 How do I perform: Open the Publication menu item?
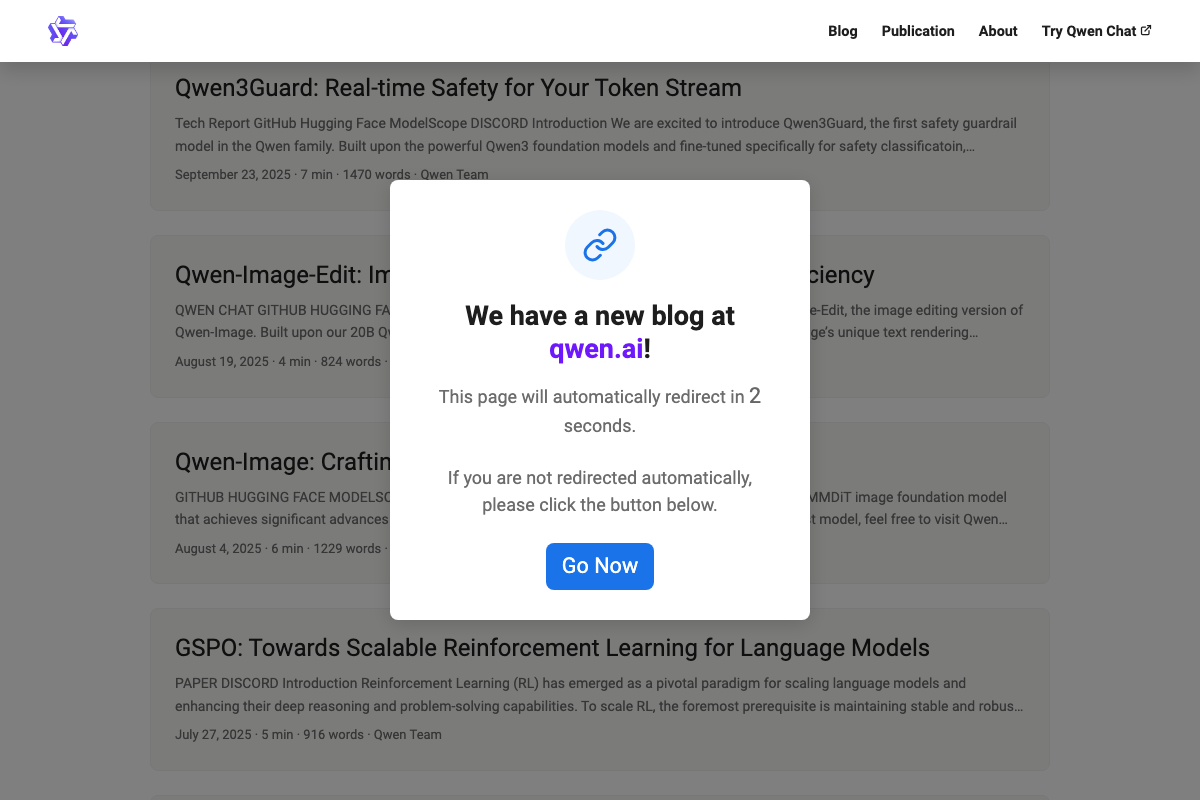(x=918, y=31)
